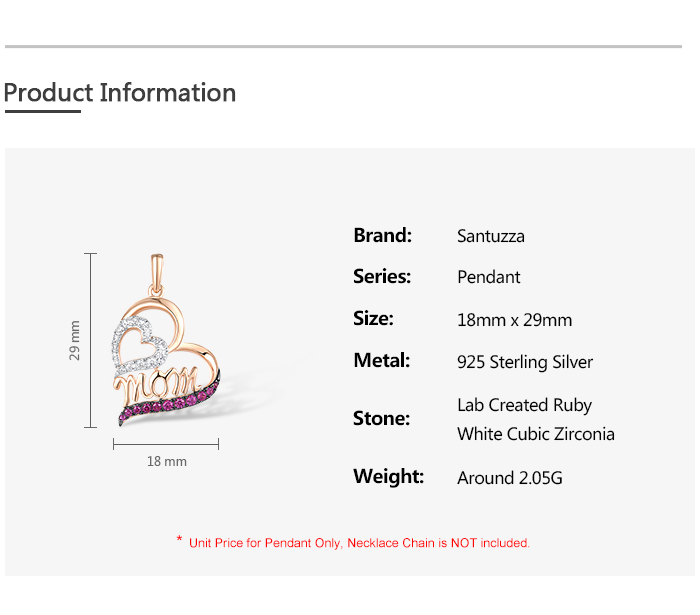Click the Santuzza brand name
The height and width of the screenshot is (615, 700).
coord(491,237)
